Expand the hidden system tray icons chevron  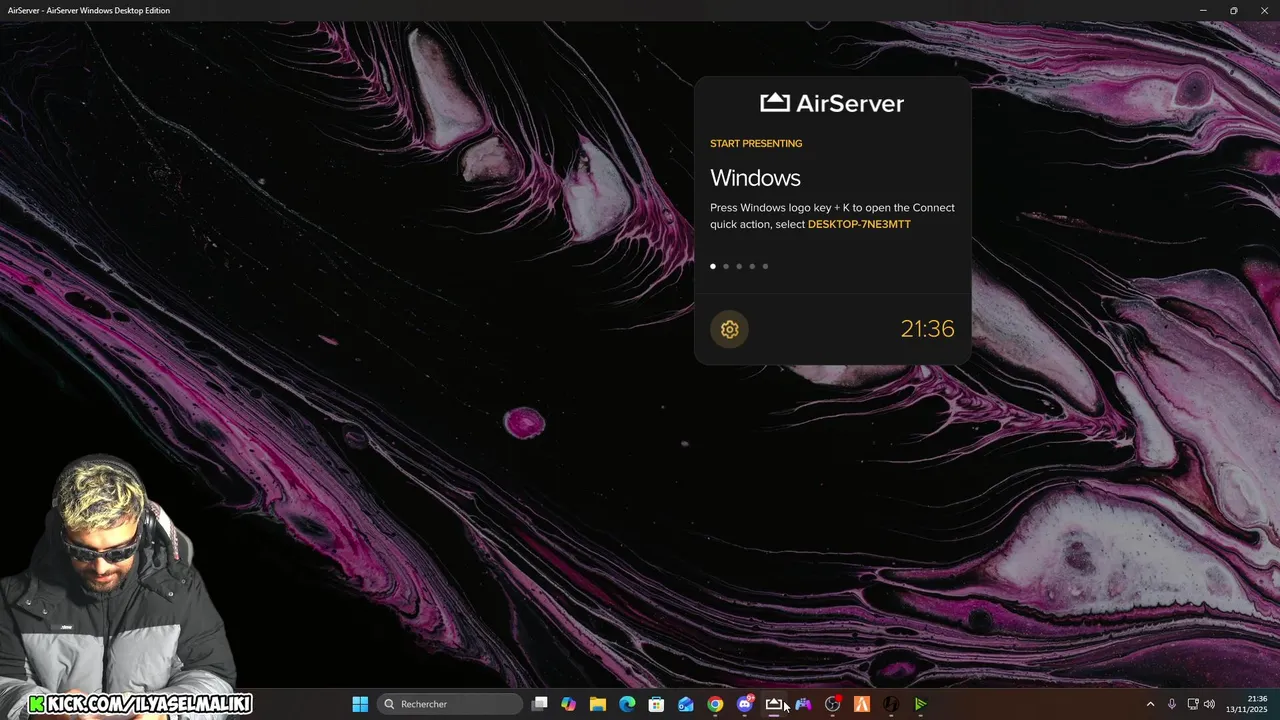click(1150, 704)
